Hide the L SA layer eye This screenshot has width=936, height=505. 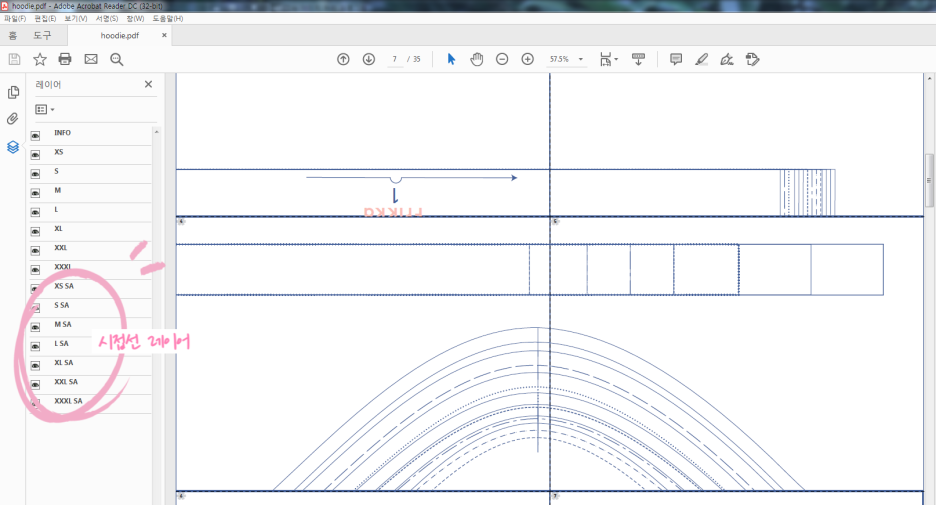[35, 346]
